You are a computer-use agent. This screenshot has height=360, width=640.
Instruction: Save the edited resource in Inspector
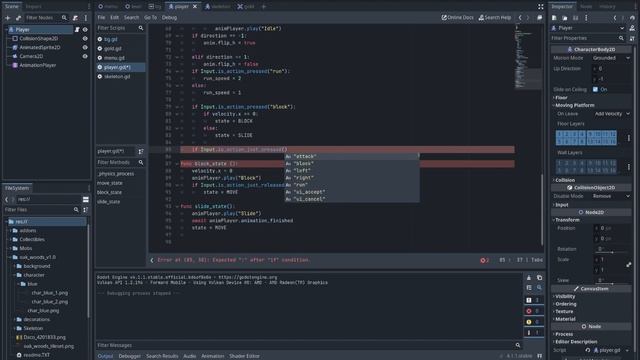pyautogui.click(x=576, y=18)
